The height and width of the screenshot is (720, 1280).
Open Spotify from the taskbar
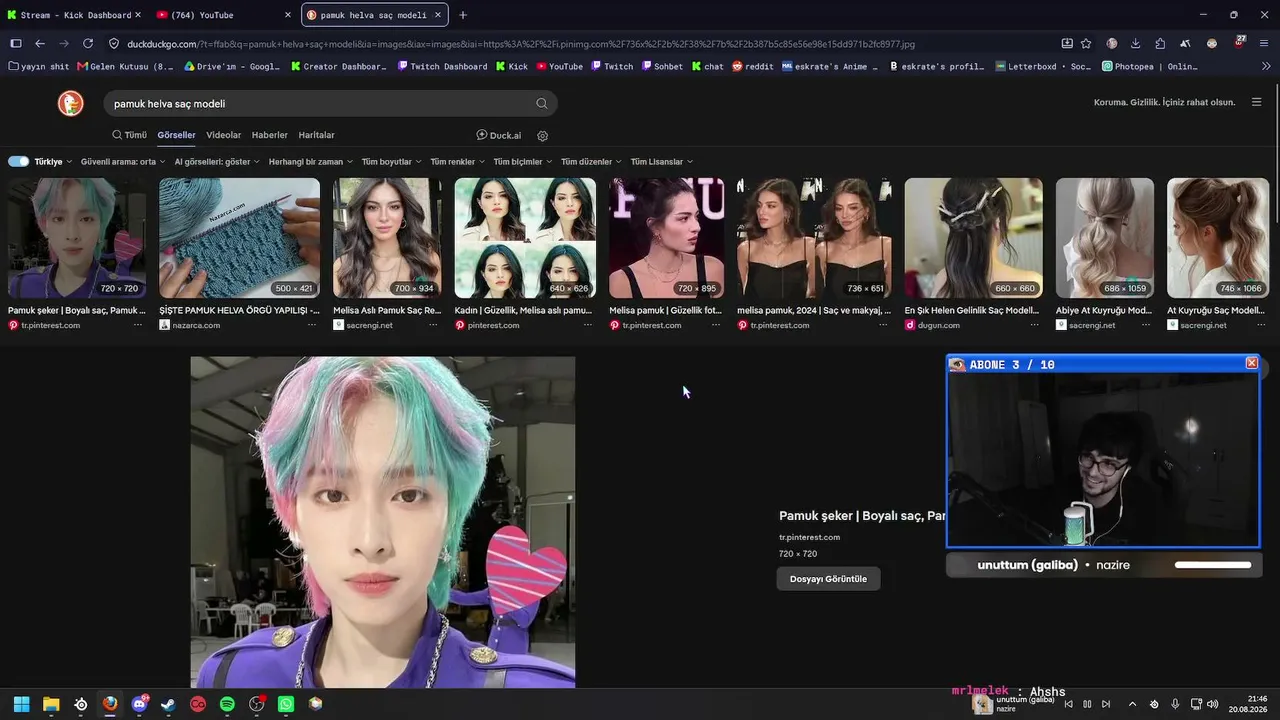click(227, 704)
